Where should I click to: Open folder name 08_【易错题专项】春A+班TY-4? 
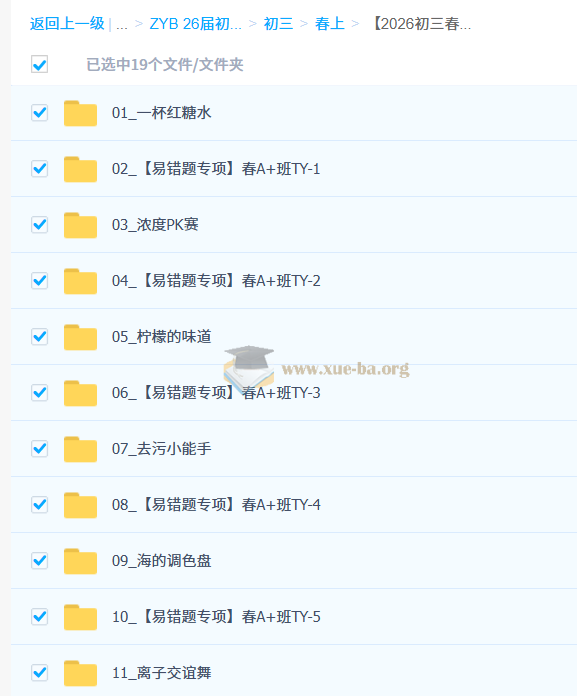(216, 505)
